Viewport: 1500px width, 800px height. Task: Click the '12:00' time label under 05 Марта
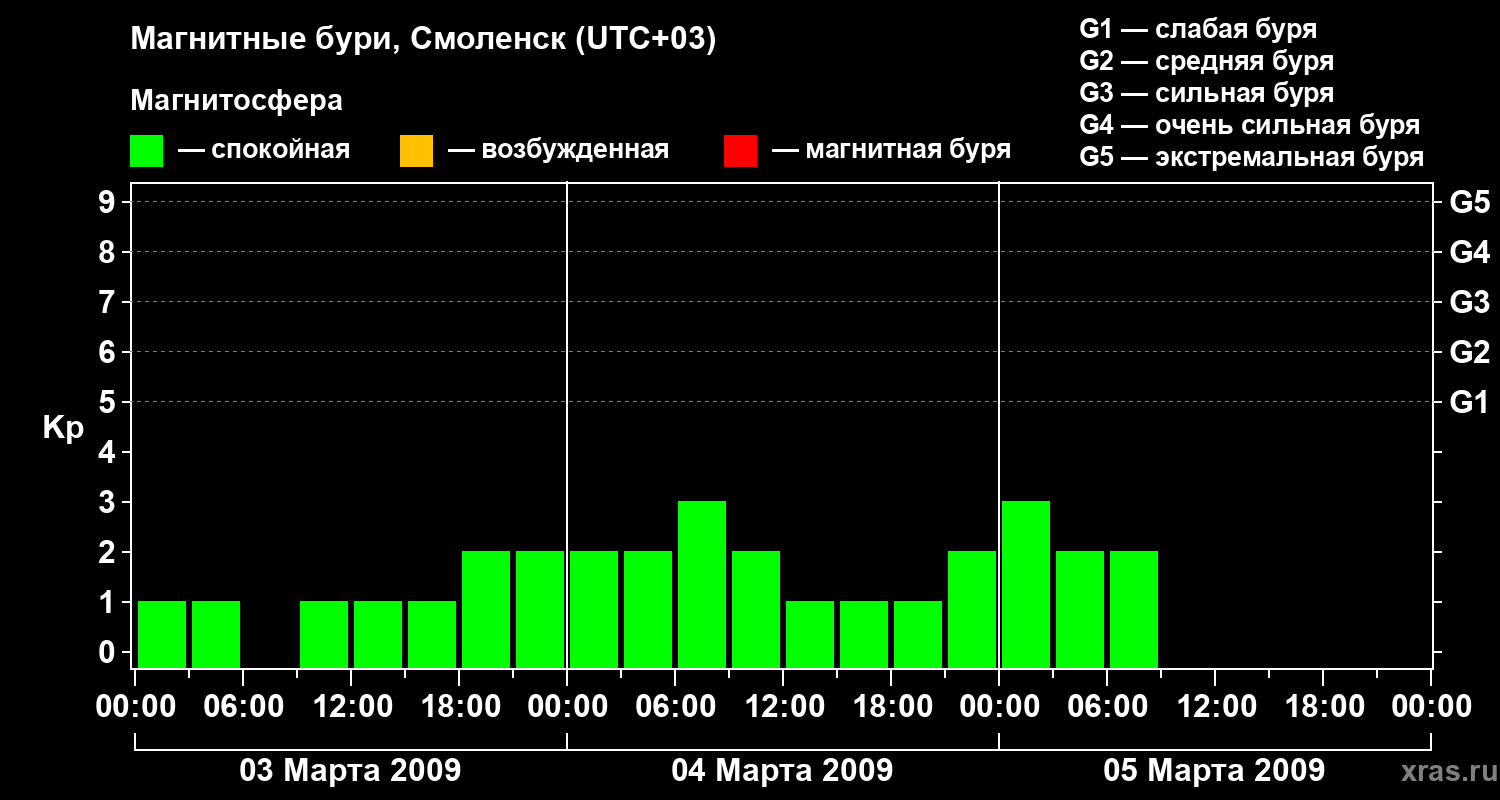pyautogui.click(x=1215, y=707)
